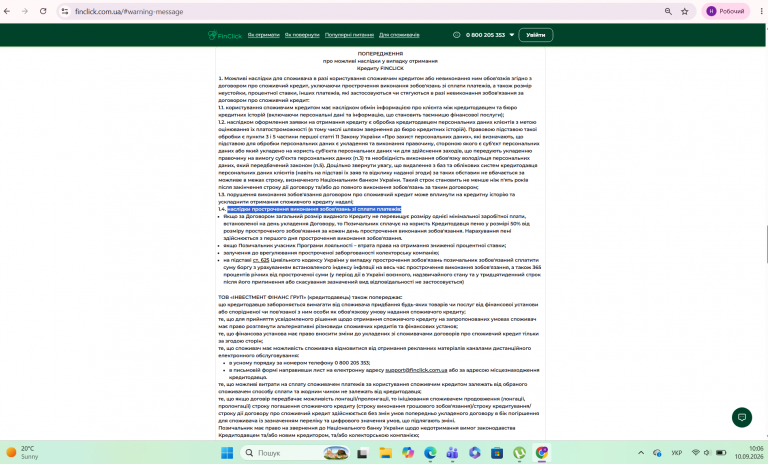
Task: Click the highlighted text in item 1.4
Action: [314, 209]
